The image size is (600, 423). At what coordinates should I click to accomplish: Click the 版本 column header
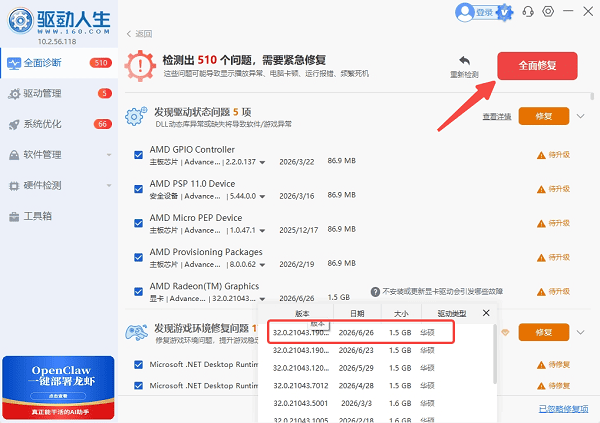coord(302,314)
